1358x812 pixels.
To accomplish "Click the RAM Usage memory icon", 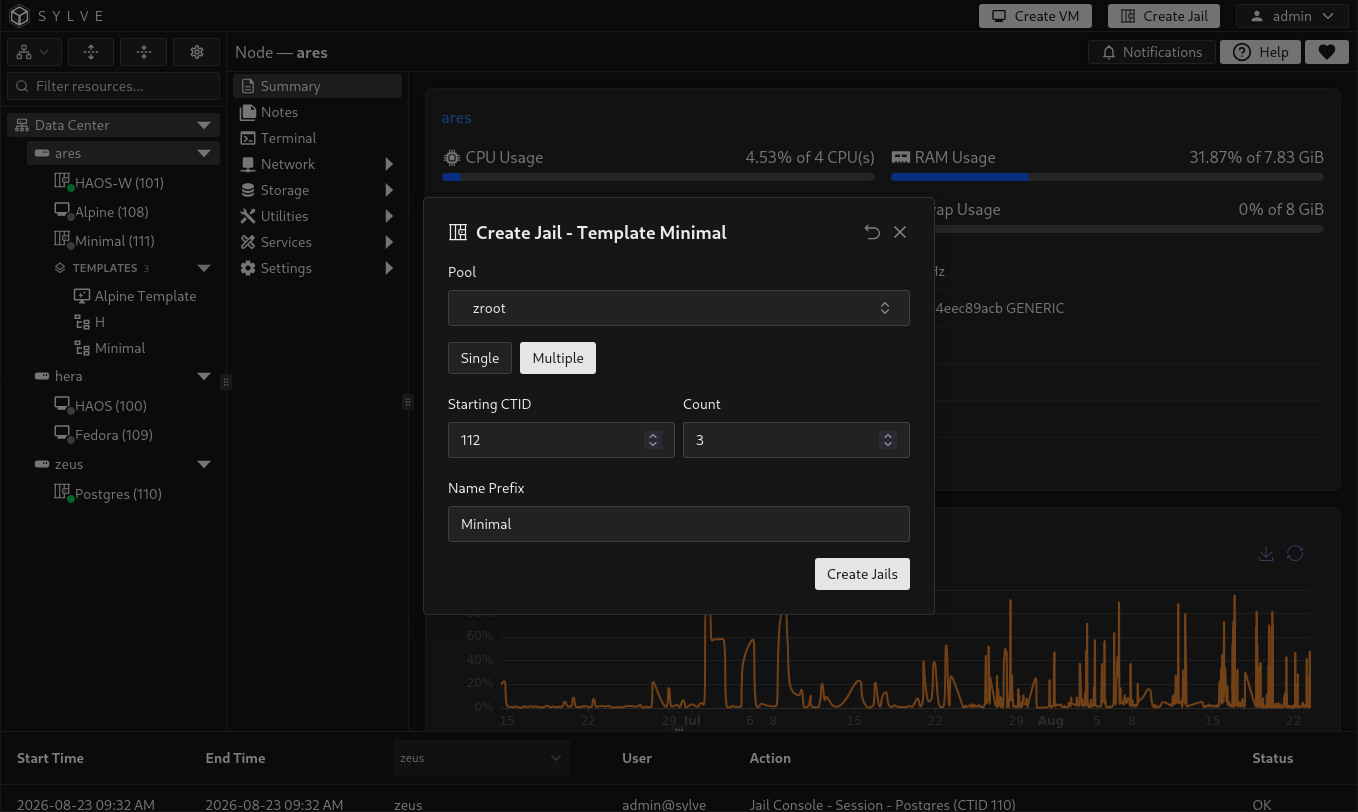I will click(900, 157).
